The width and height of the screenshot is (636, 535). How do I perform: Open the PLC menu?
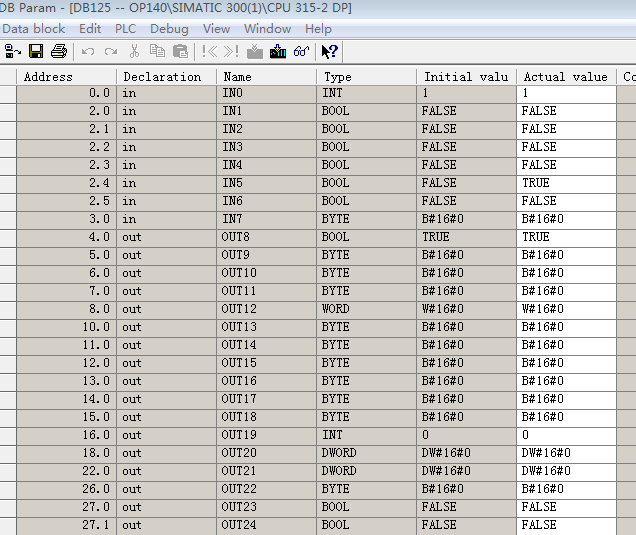[x=125, y=29]
